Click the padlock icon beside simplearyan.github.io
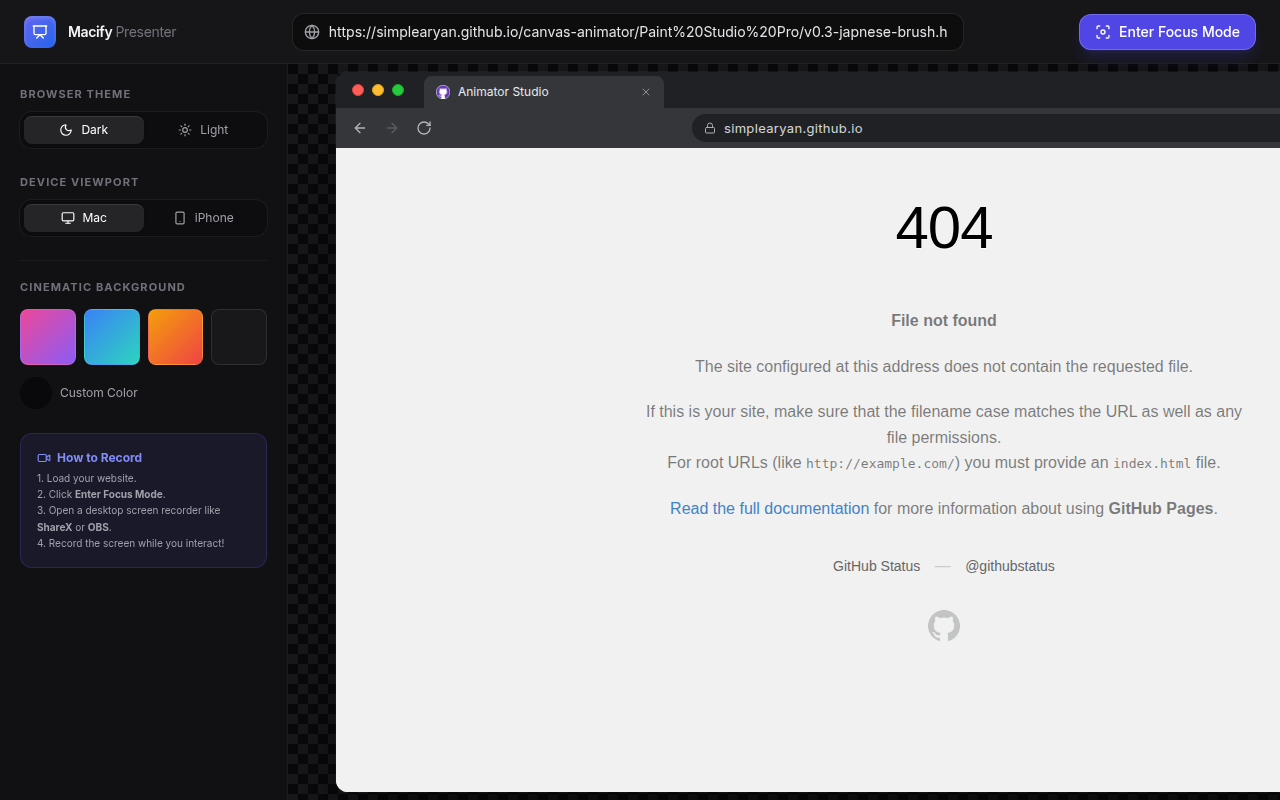Image resolution: width=1280 pixels, height=800 pixels. (x=710, y=128)
